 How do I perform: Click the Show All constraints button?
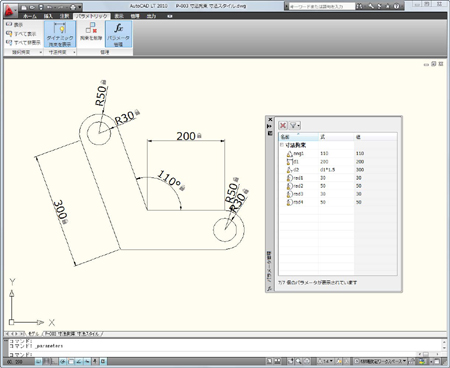pos(22,34)
